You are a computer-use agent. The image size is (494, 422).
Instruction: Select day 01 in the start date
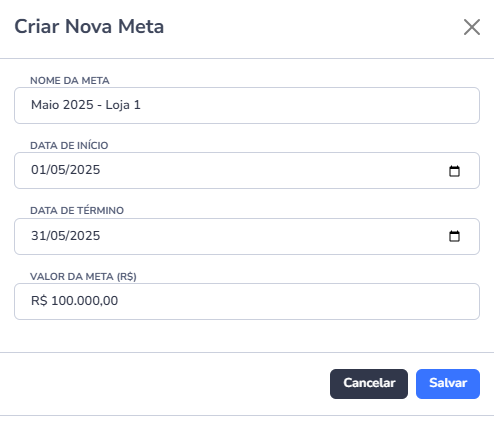point(36,170)
